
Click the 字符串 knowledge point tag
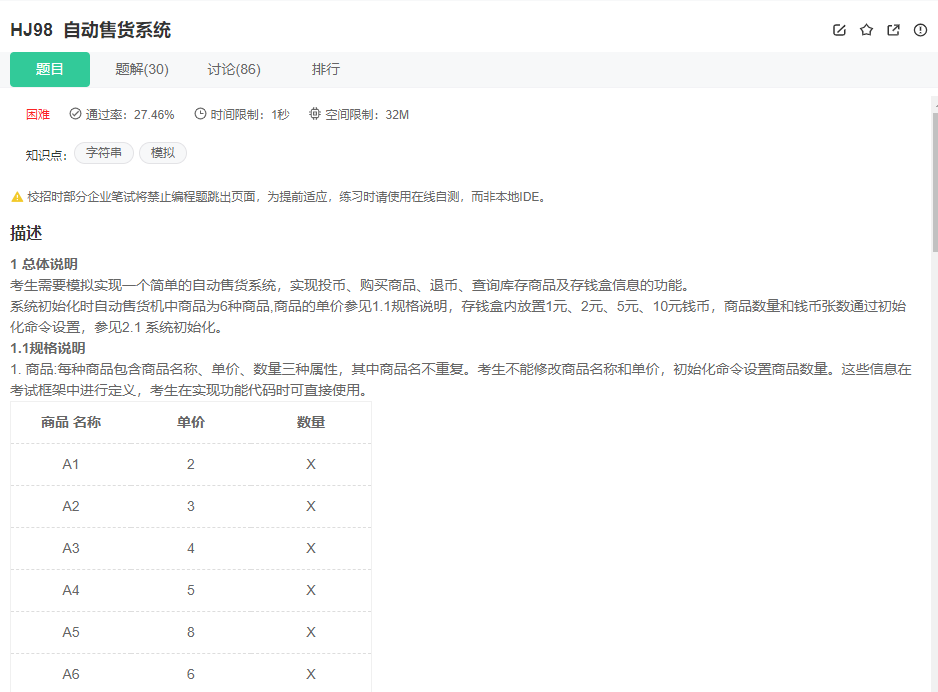[104, 152]
